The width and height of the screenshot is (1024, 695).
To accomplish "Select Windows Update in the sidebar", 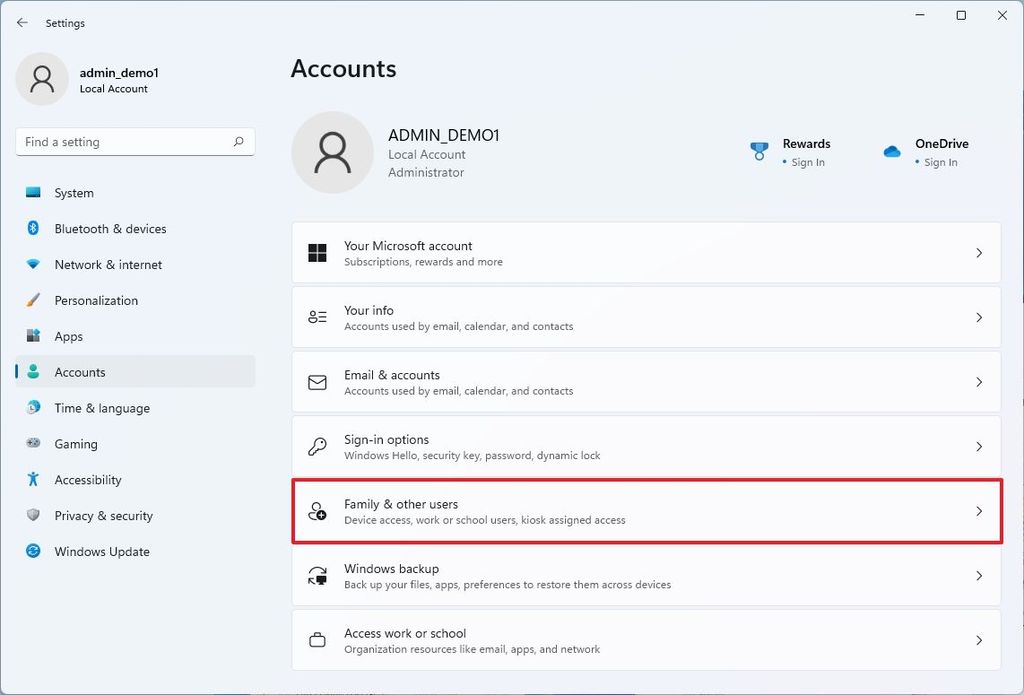I will click(101, 552).
